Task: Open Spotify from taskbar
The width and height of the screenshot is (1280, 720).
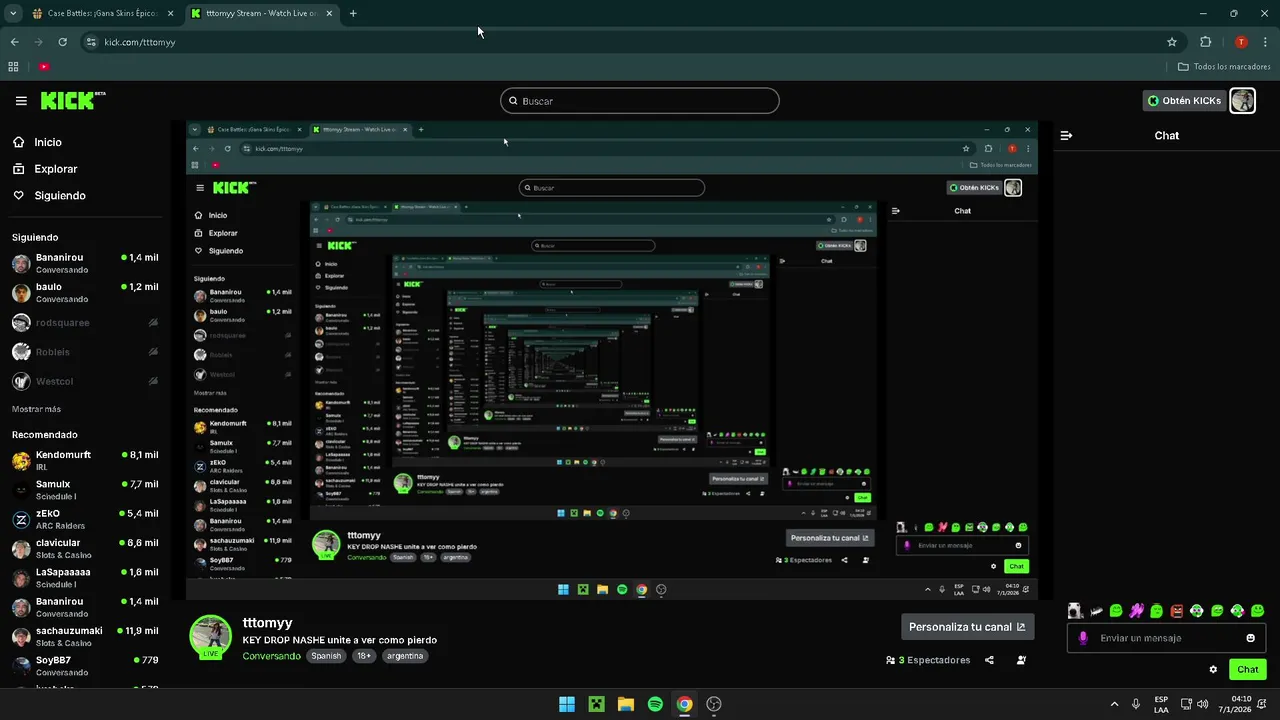Action: [655, 704]
